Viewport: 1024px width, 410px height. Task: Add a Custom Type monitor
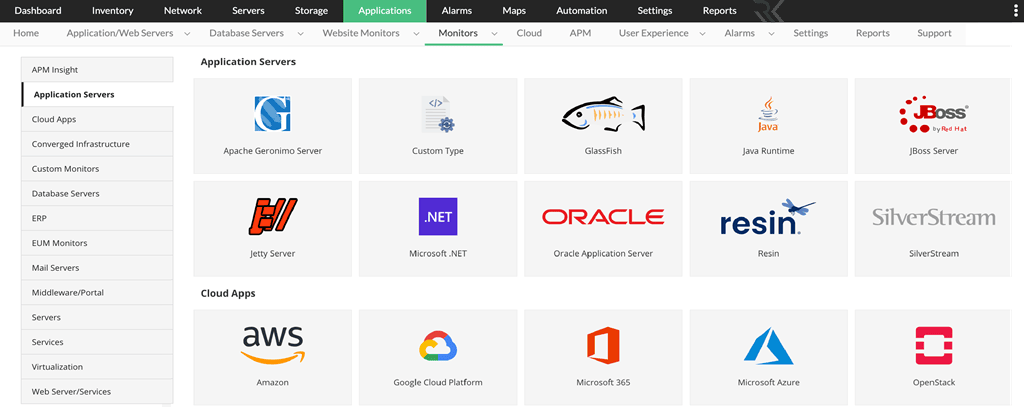[438, 115]
